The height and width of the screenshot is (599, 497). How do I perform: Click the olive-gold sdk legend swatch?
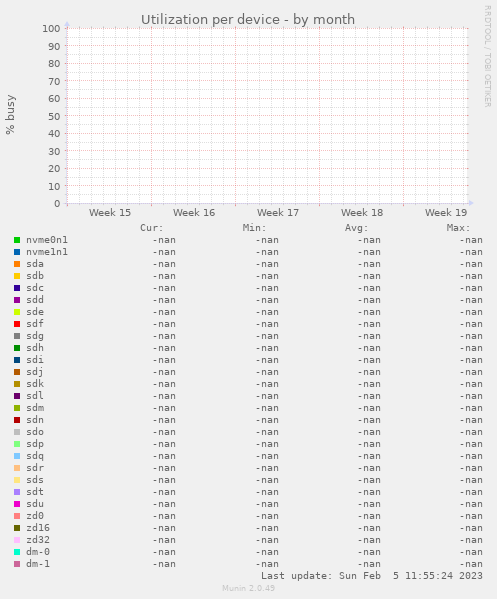[x=17, y=384]
